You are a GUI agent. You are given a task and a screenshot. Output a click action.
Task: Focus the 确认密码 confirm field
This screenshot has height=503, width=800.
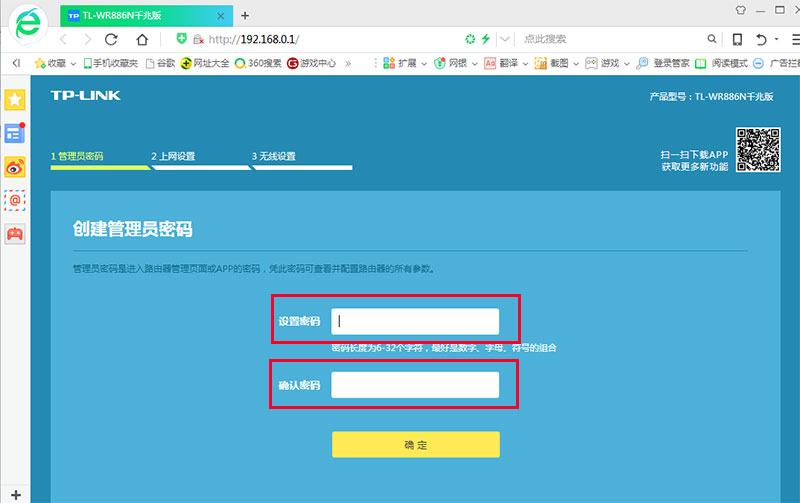[415, 385]
